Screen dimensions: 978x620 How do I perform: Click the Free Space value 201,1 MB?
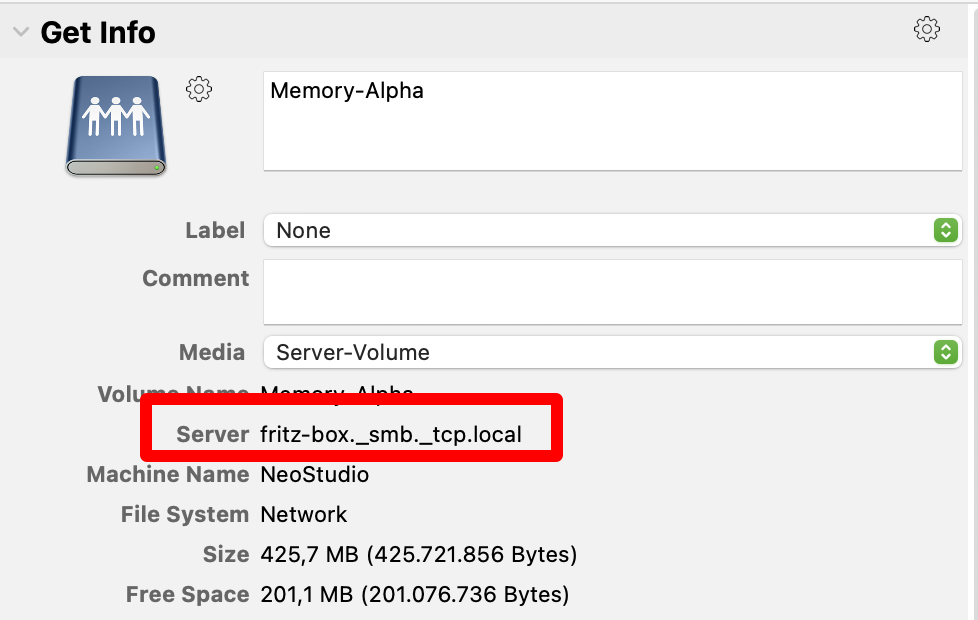click(x=415, y=594)
